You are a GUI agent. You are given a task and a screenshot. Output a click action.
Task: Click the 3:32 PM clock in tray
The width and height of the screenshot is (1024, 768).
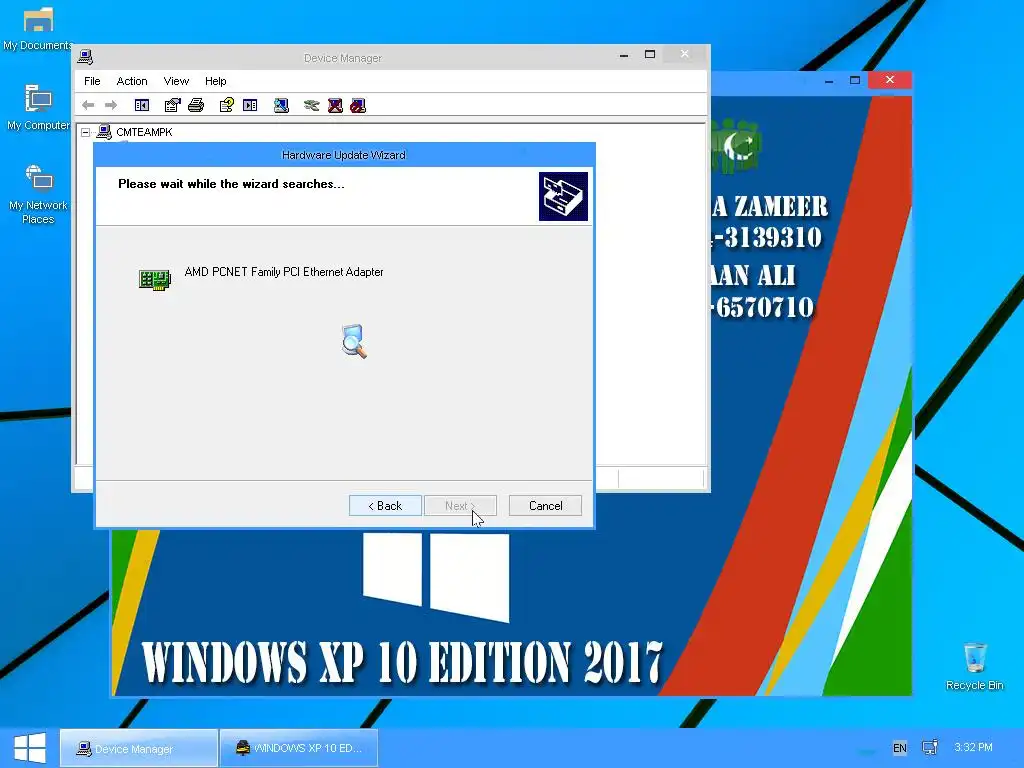click(x=974, y=747)
